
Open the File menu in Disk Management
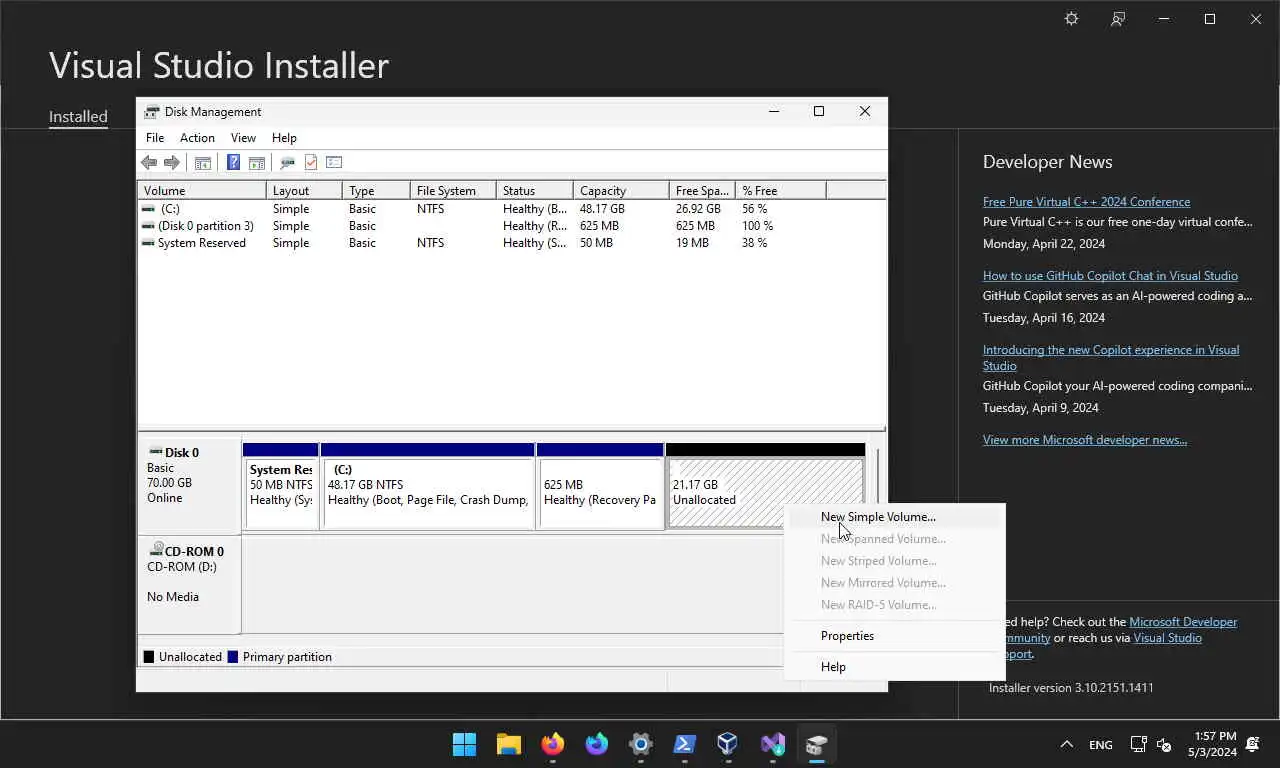point(155,138)
